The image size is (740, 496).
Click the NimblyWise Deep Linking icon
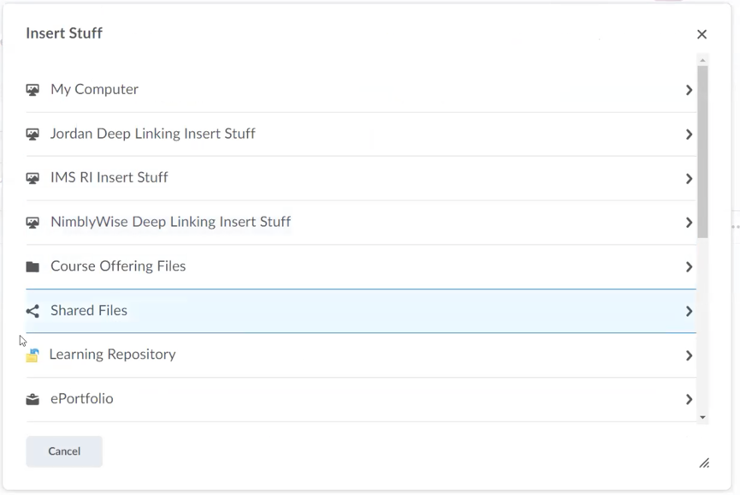[33, 222]
